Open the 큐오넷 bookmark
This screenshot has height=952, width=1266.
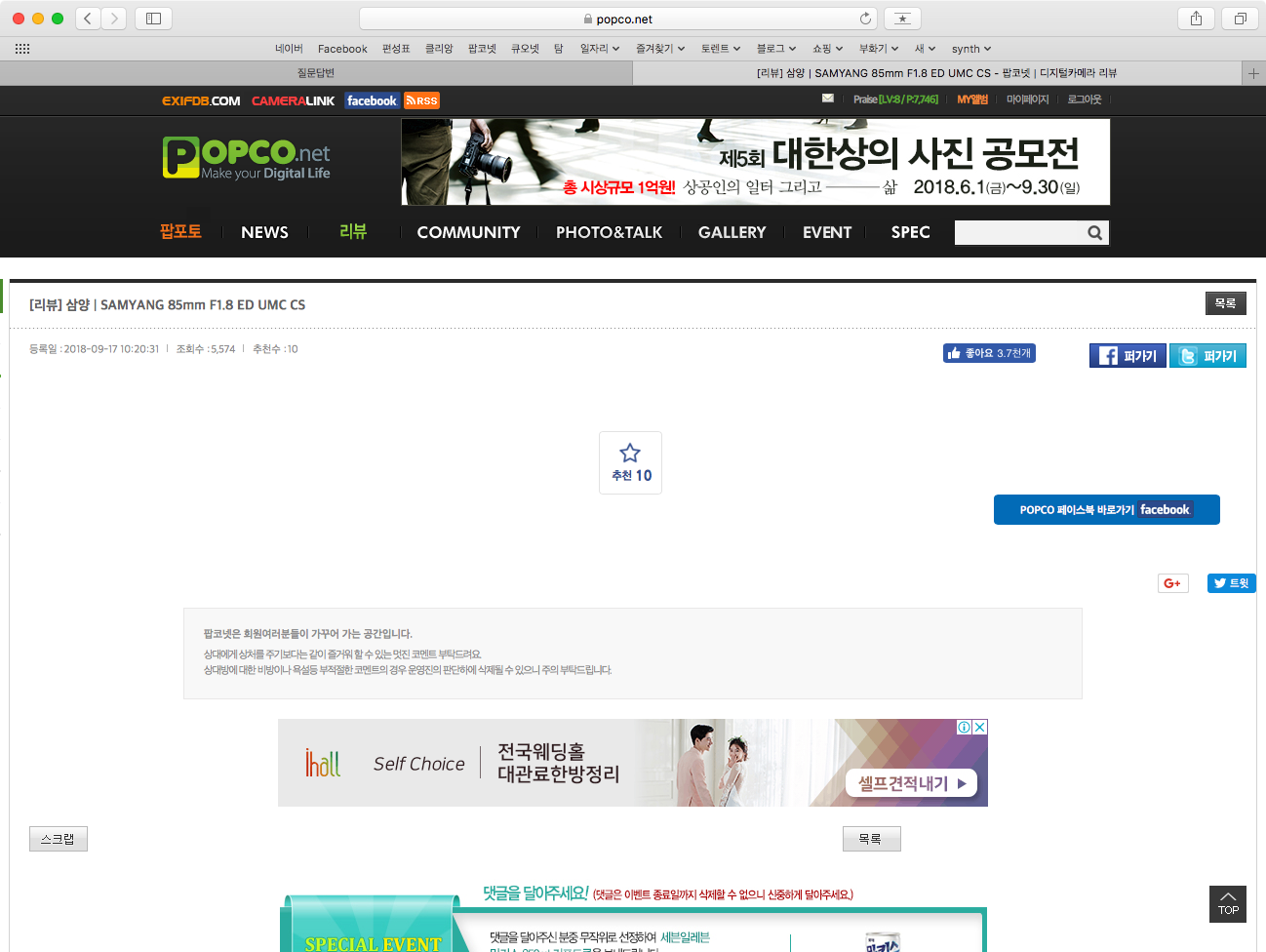tap(525, 49)
